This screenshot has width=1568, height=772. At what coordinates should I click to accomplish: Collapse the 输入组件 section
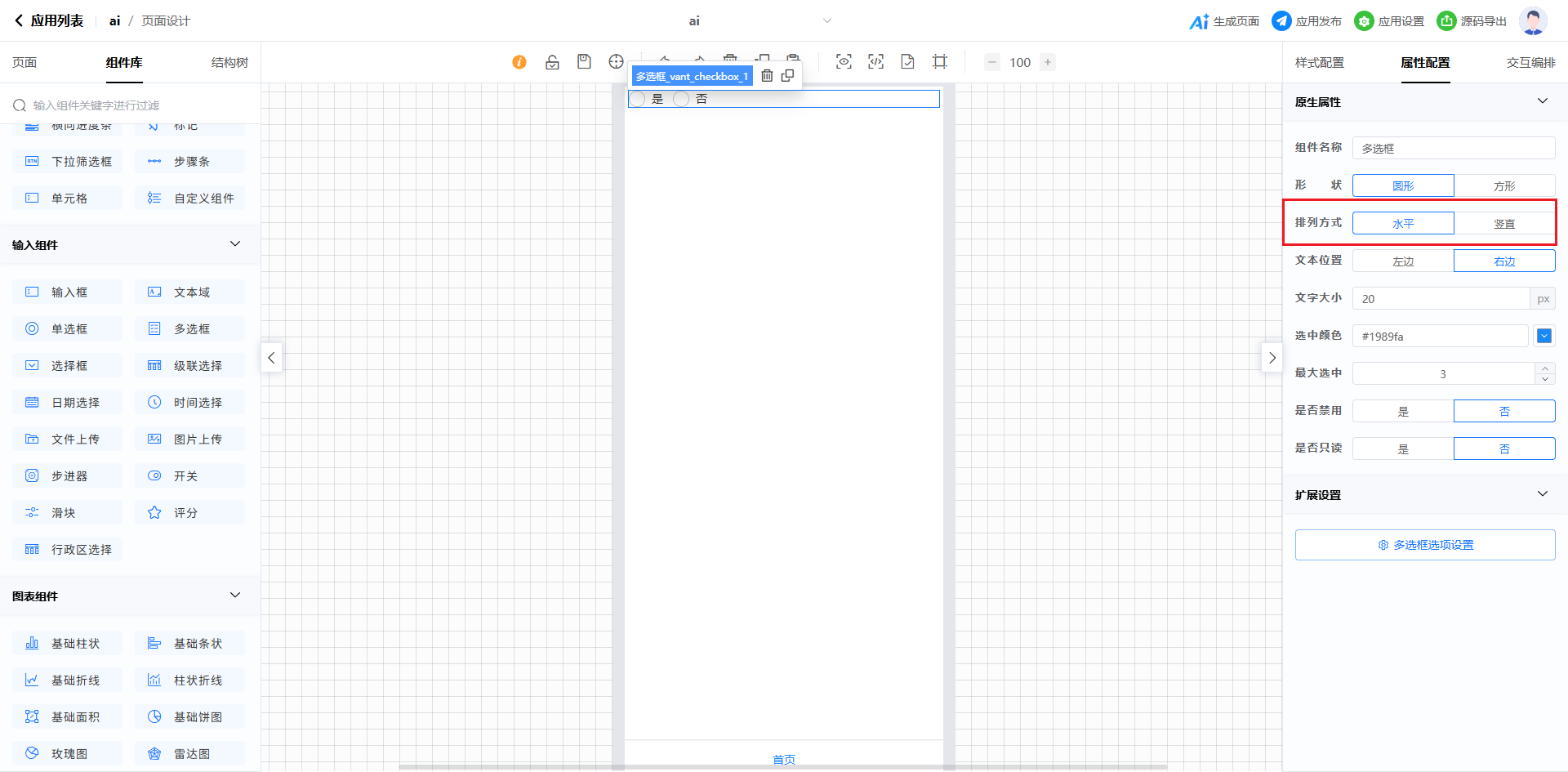point(235,244)
